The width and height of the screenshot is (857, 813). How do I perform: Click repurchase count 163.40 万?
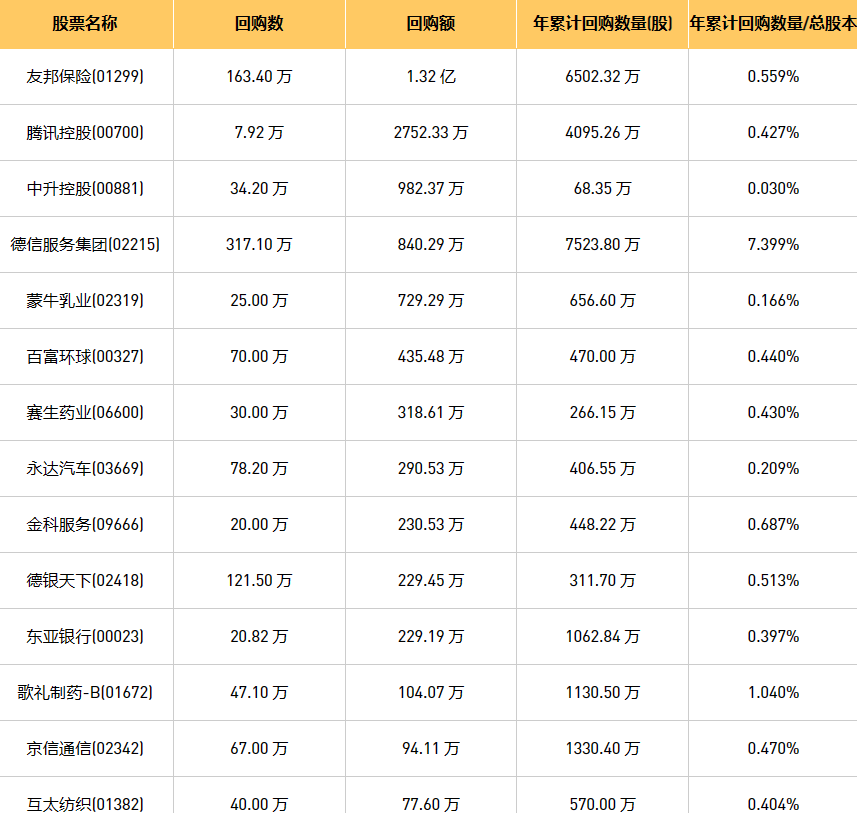click(259, 77)
